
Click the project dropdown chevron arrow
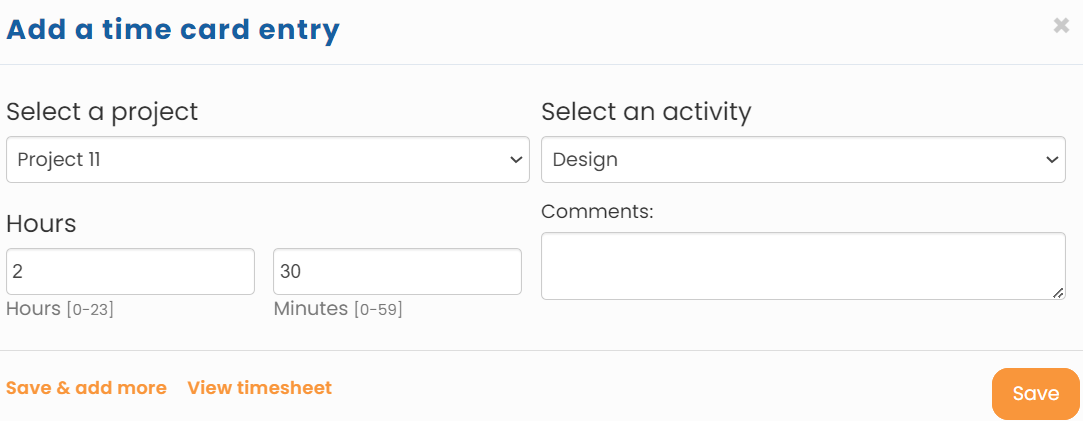(x=516, y=160)
